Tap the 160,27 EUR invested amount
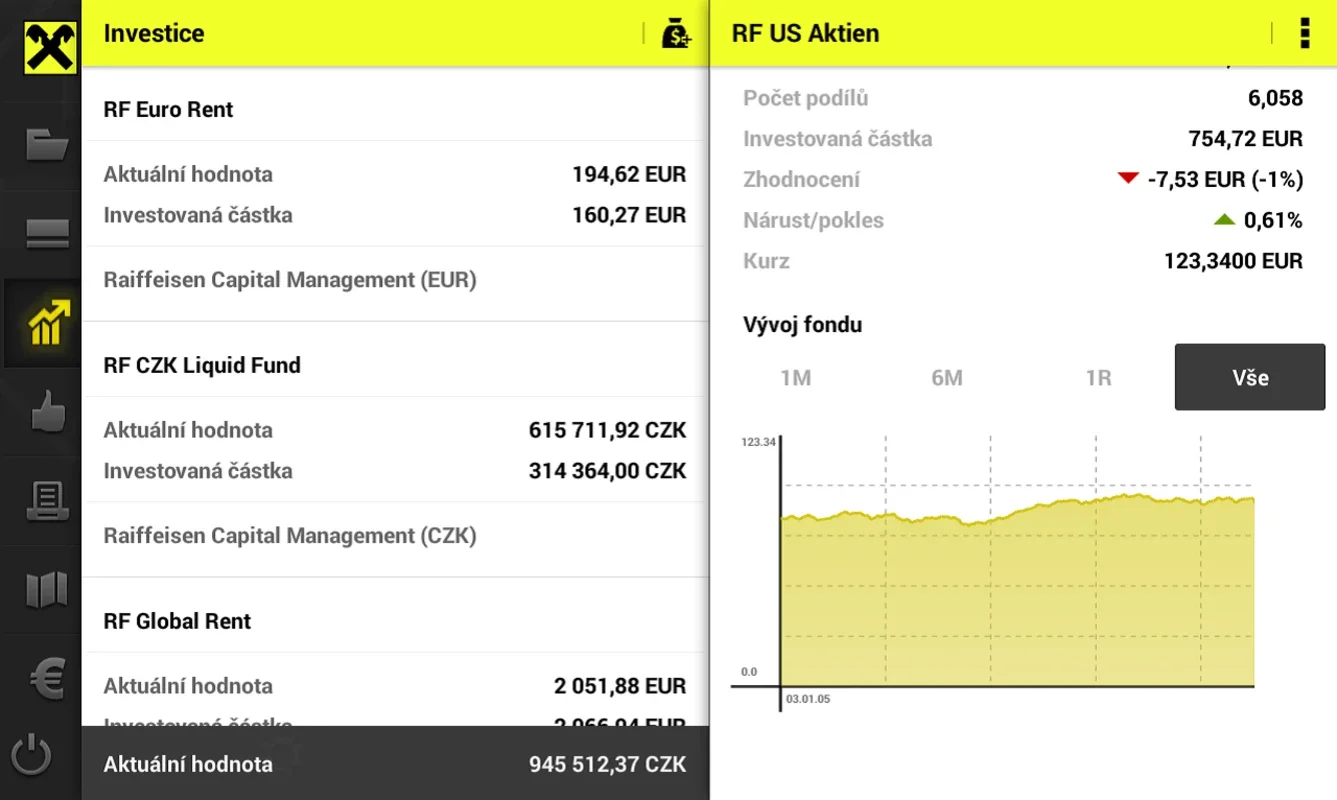This screenshot has height=800, width=1337. [629, 215]
